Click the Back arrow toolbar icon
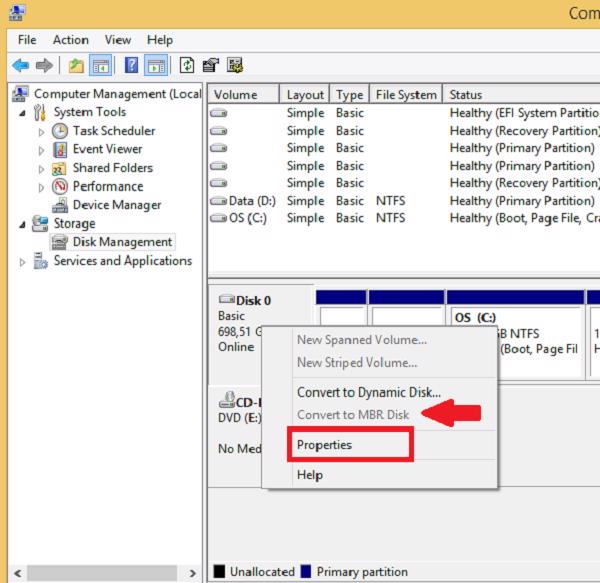600x583 pixels. pyautogui.click(x=20, y=65)
